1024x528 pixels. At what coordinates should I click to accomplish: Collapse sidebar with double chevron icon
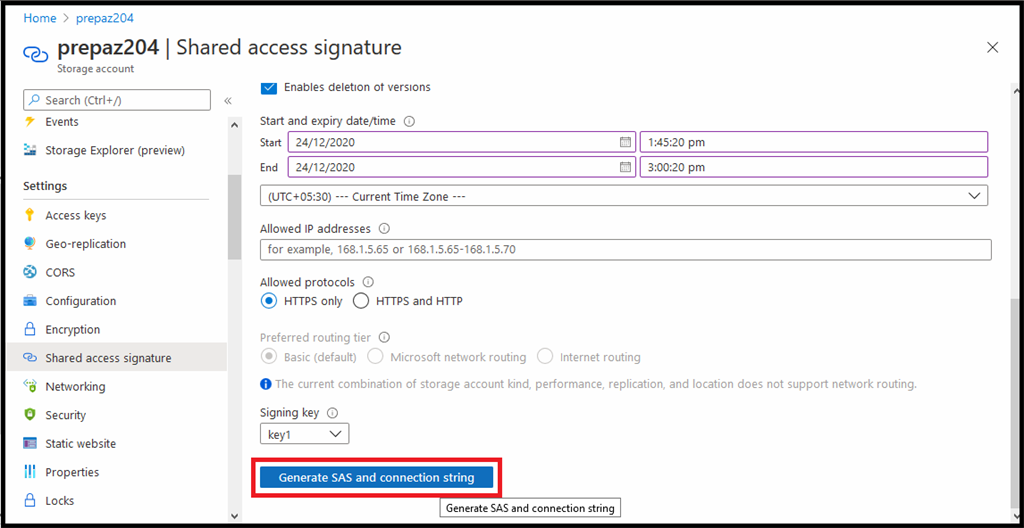[x=228, y=101]
